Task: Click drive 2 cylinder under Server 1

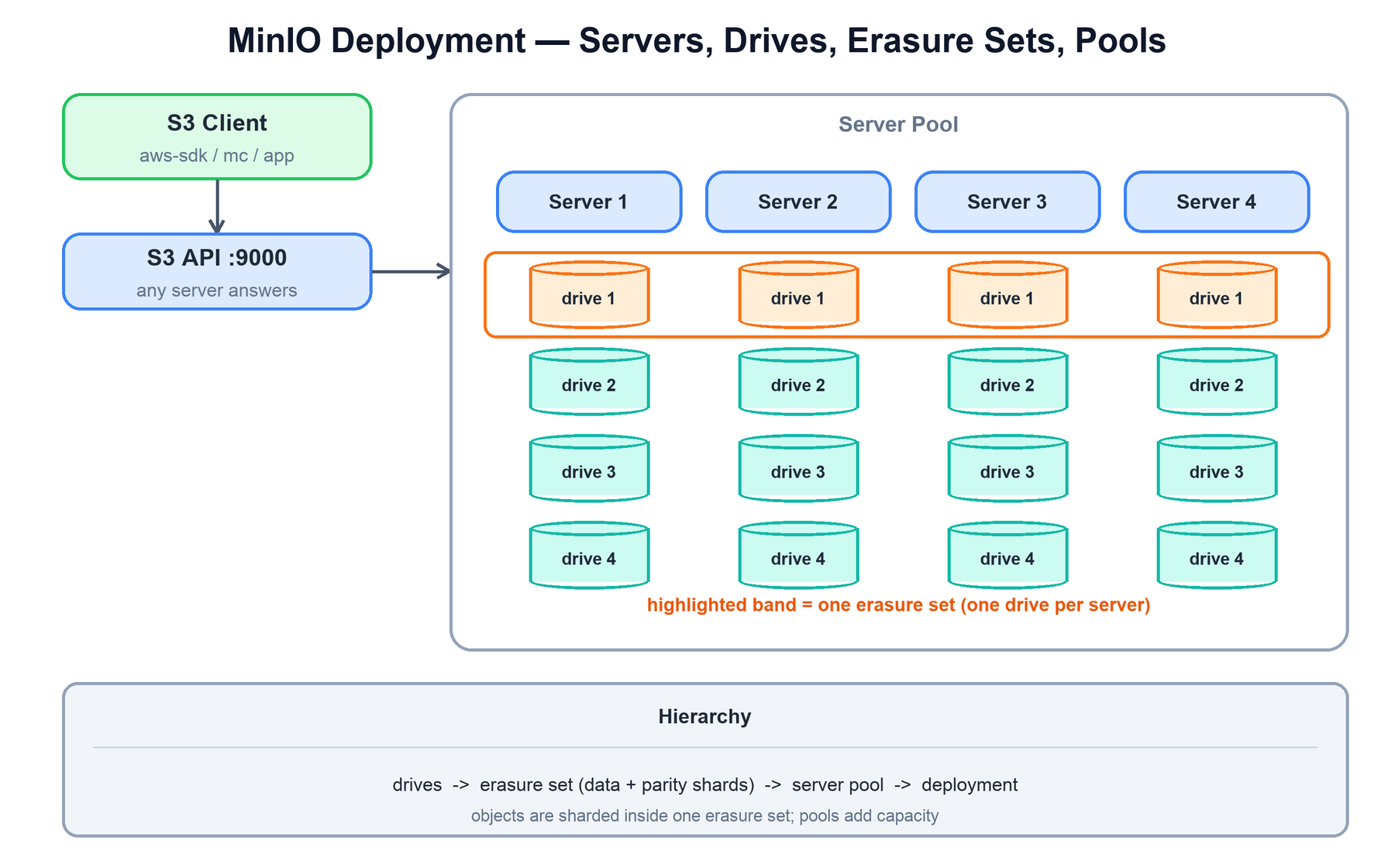Action: tap(589, 382)
